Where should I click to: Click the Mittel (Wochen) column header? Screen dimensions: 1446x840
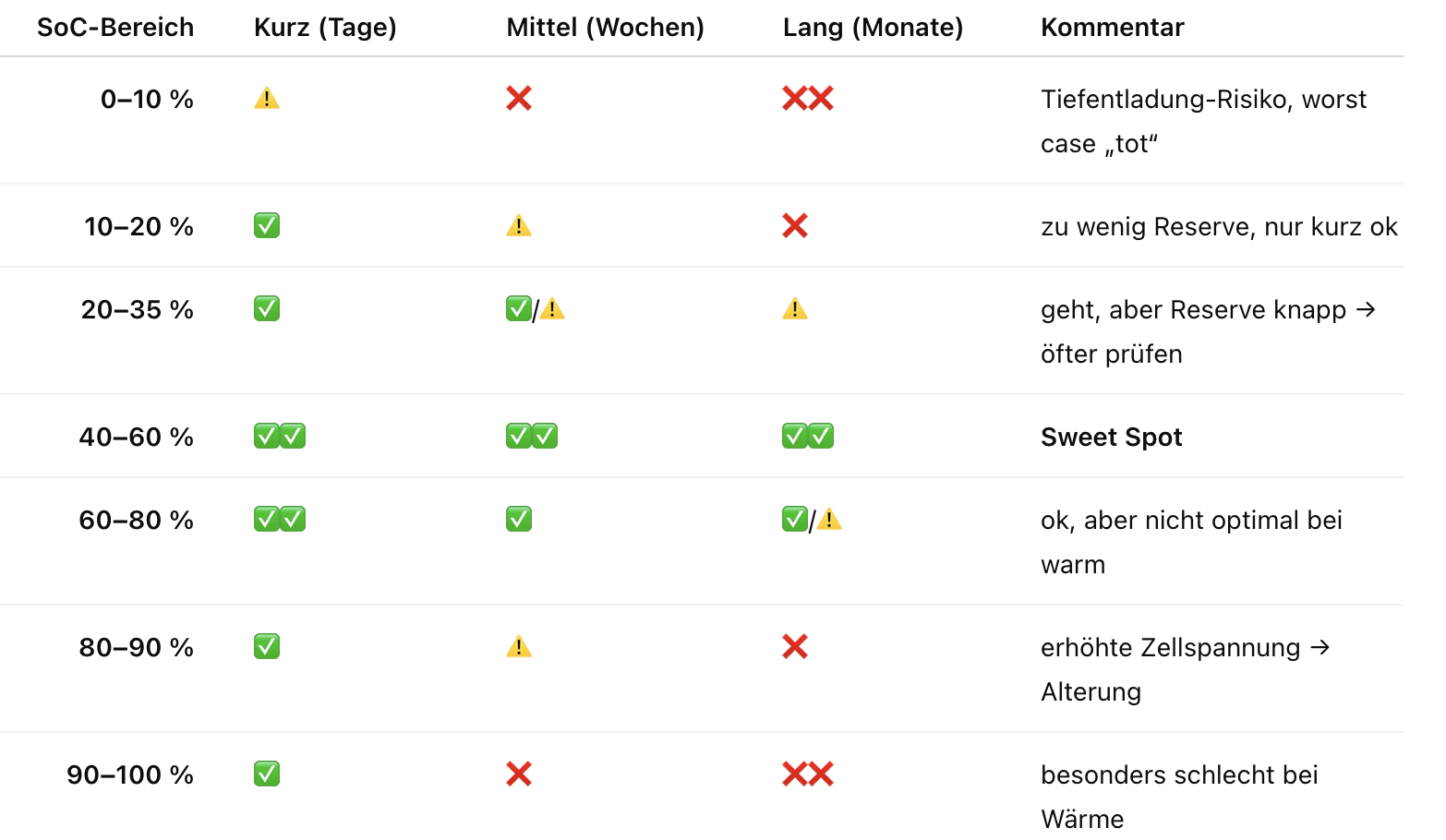605,28
